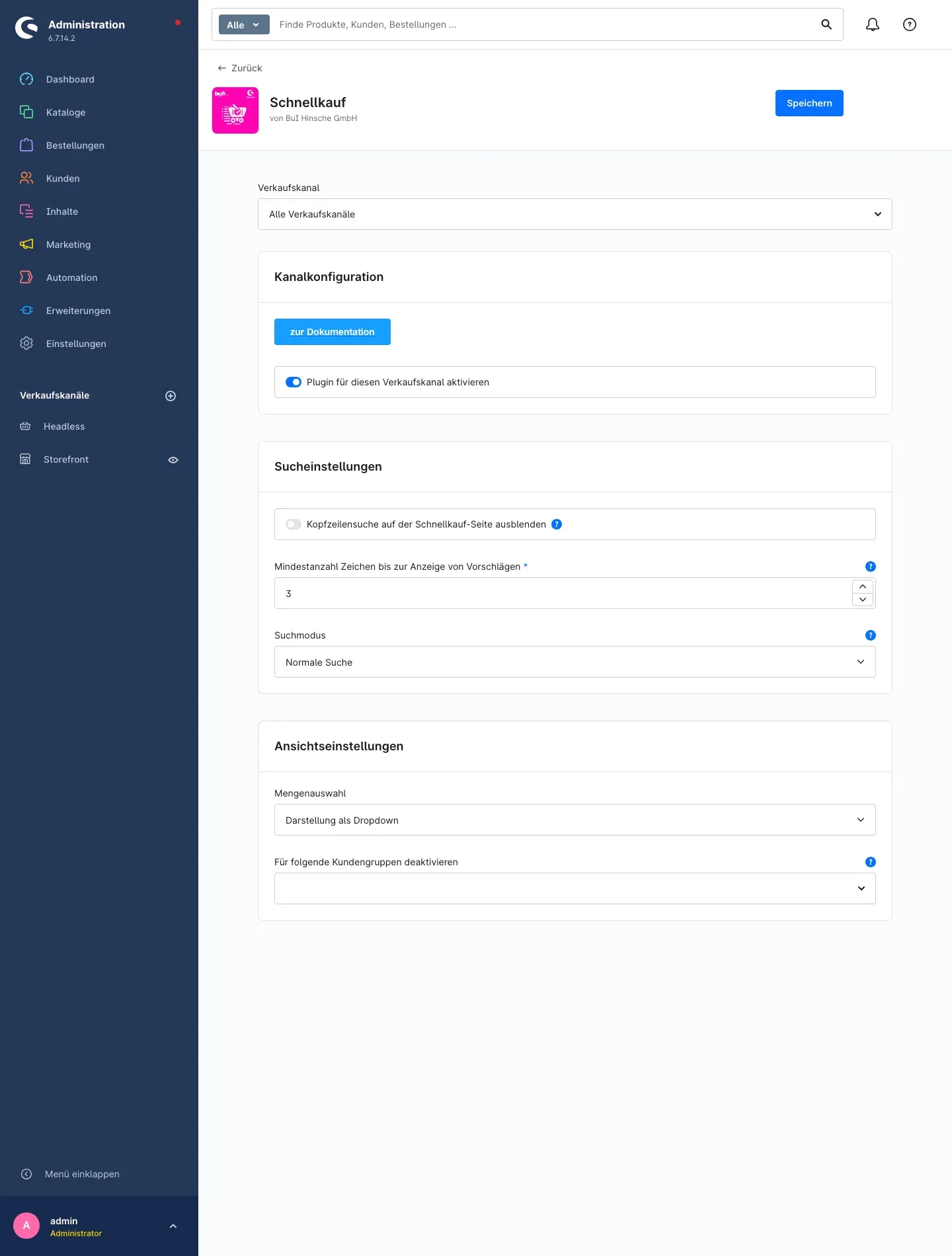This screenshot has height=1256, width=952.
Task: Click the Verkaufskanäle section heading
Action: pyautogui.click(x=55, y=395)
